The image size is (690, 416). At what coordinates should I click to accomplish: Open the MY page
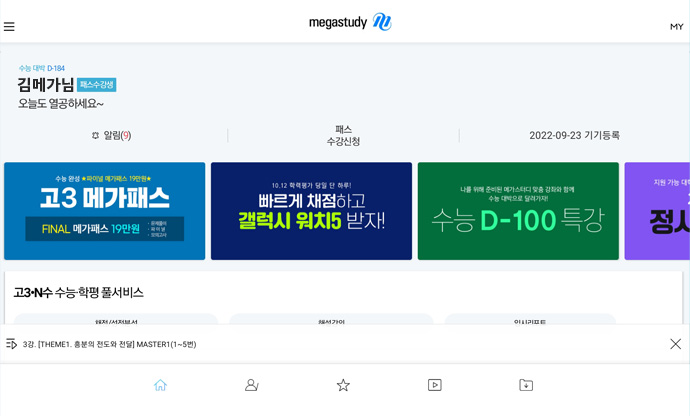676,27
